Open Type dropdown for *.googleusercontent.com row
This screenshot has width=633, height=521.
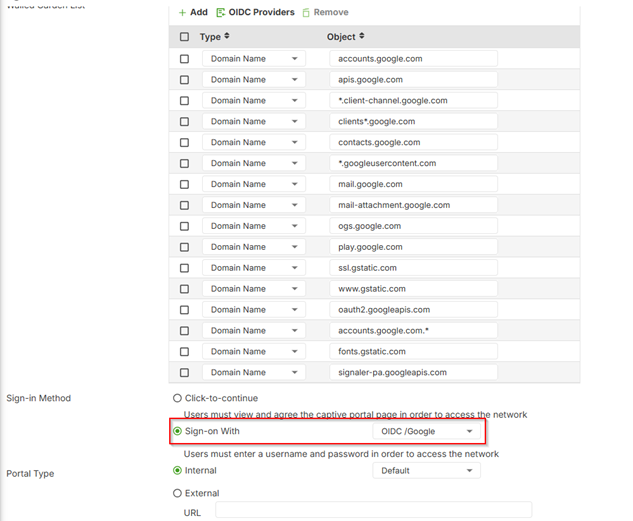(x=254, y=163)
